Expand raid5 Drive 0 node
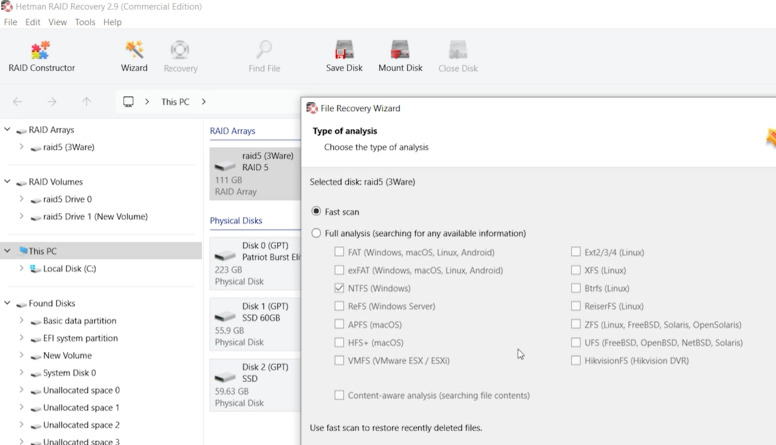 pyautogui.click(x=21, y=198)
